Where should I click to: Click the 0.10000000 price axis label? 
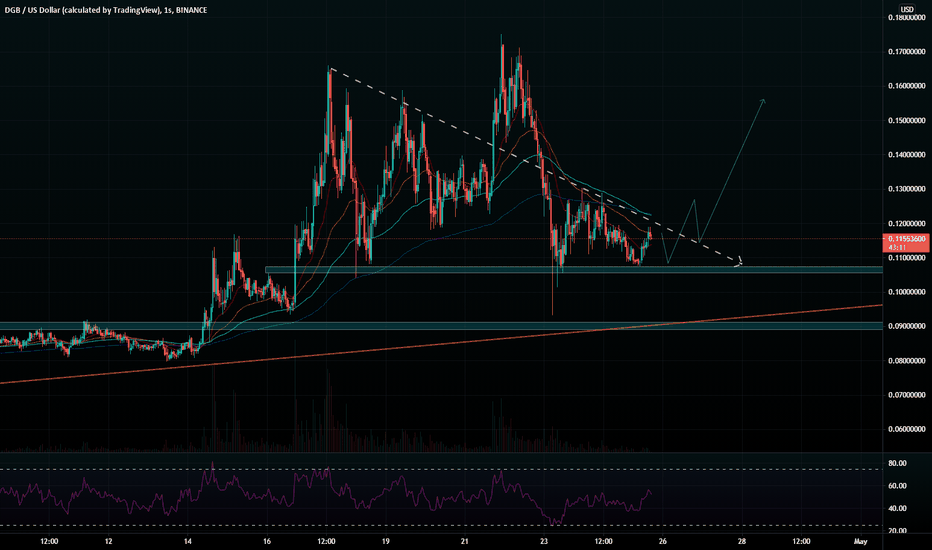[907, 292]
